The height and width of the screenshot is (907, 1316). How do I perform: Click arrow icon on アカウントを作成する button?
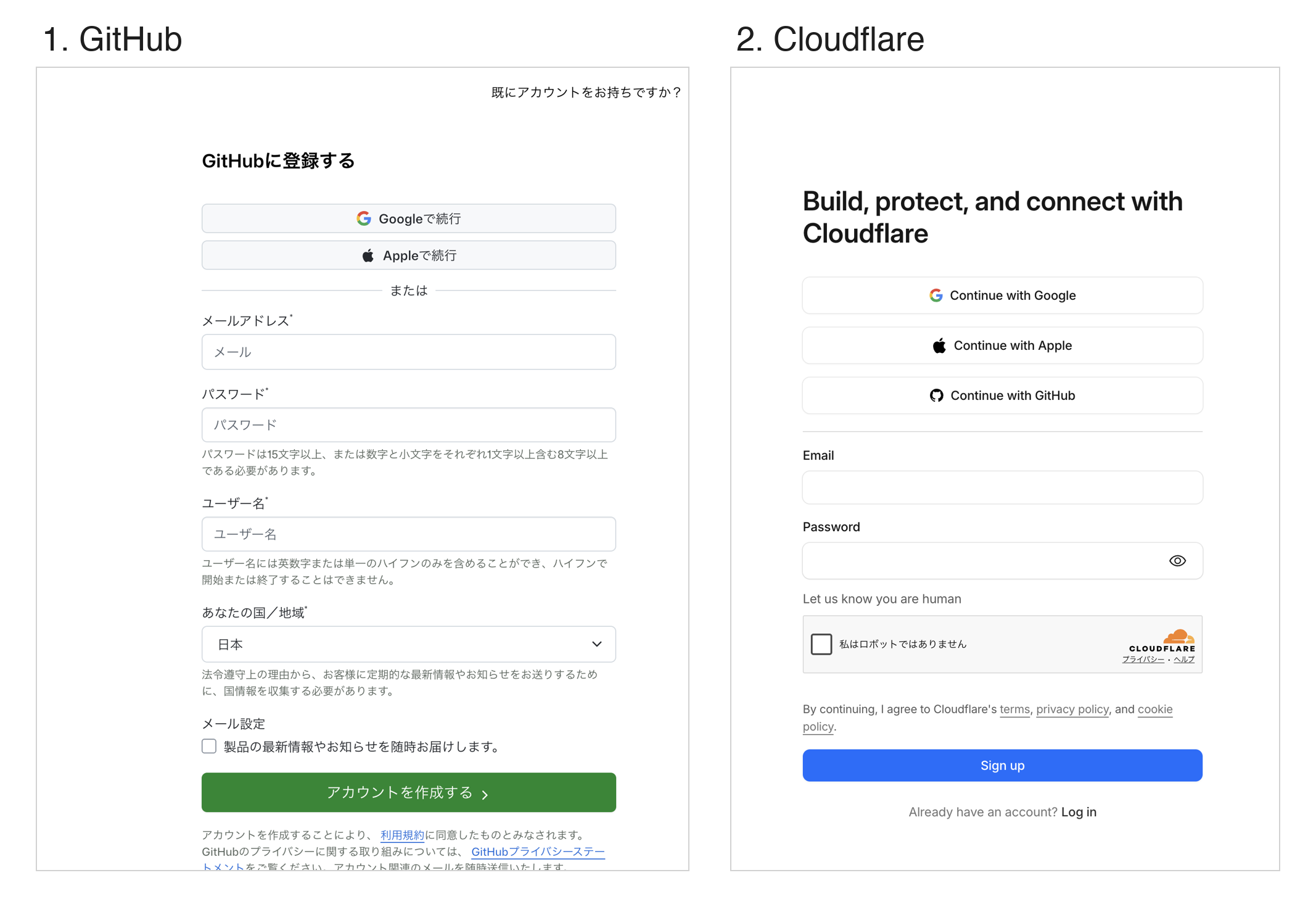485,794
